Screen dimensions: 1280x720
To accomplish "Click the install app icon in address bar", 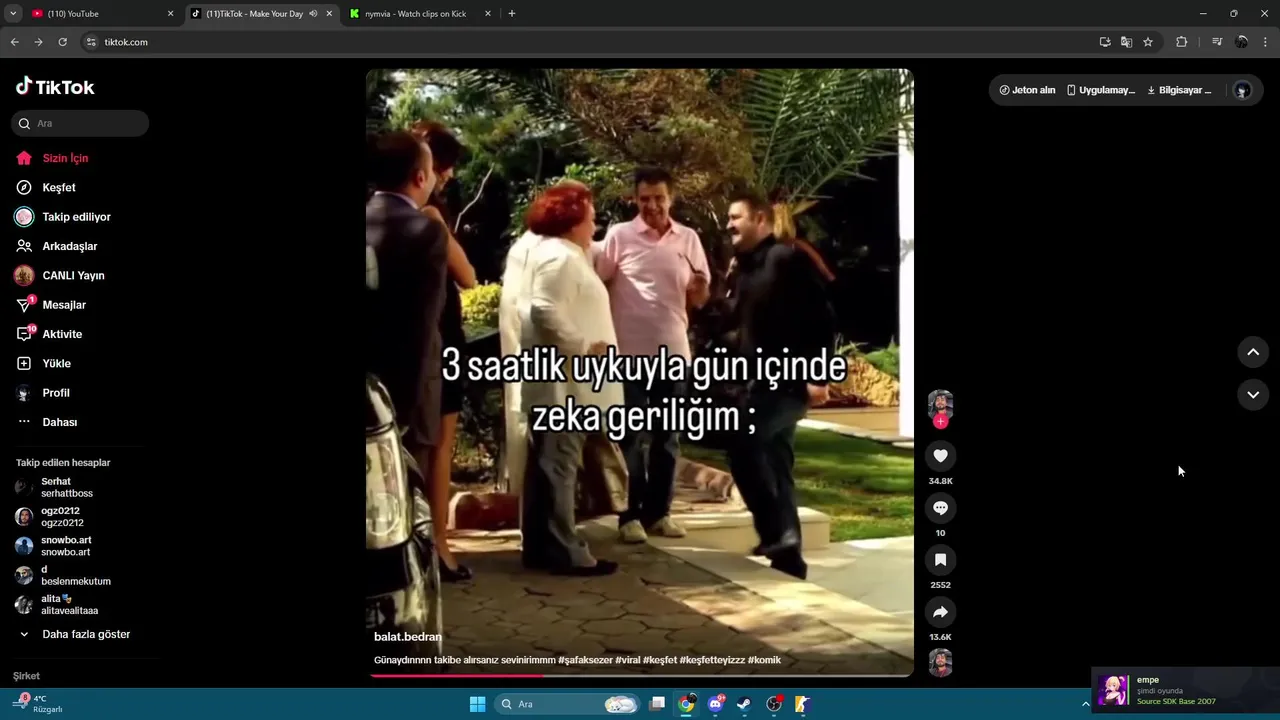I will click(1105, 42).
